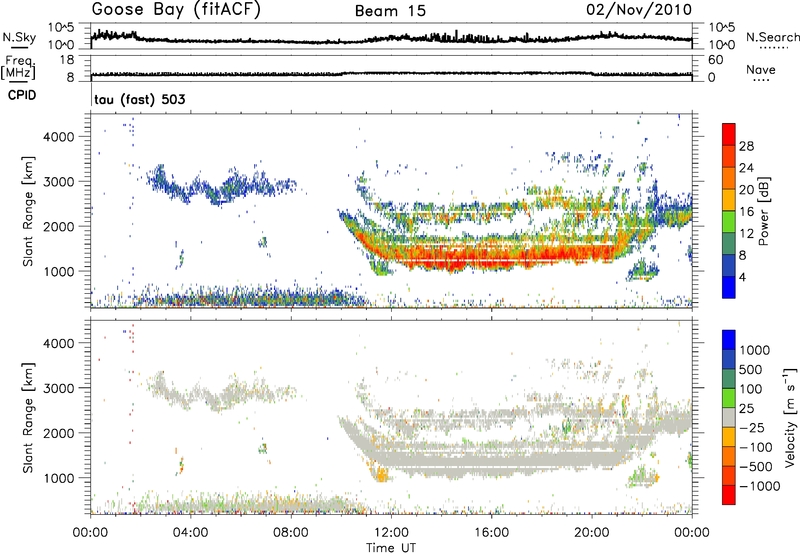Click the '20:00' time axis tick label

tap(592, 533)
